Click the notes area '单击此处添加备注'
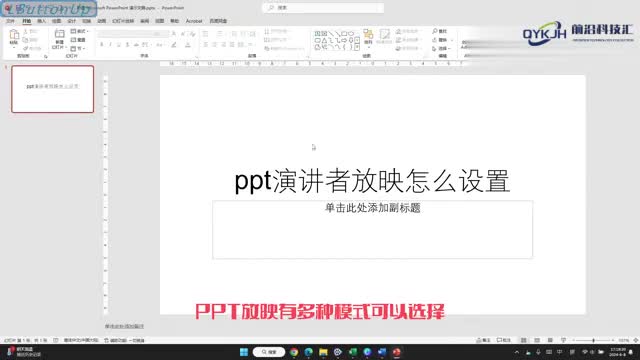This screenshot has width=640, height=360. click(124, 326)
